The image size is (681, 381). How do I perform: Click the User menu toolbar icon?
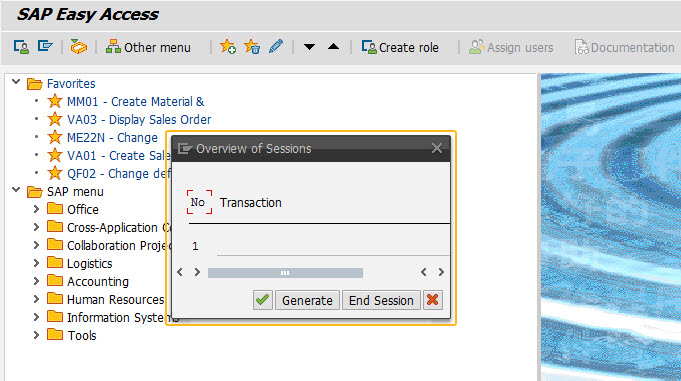21,46
